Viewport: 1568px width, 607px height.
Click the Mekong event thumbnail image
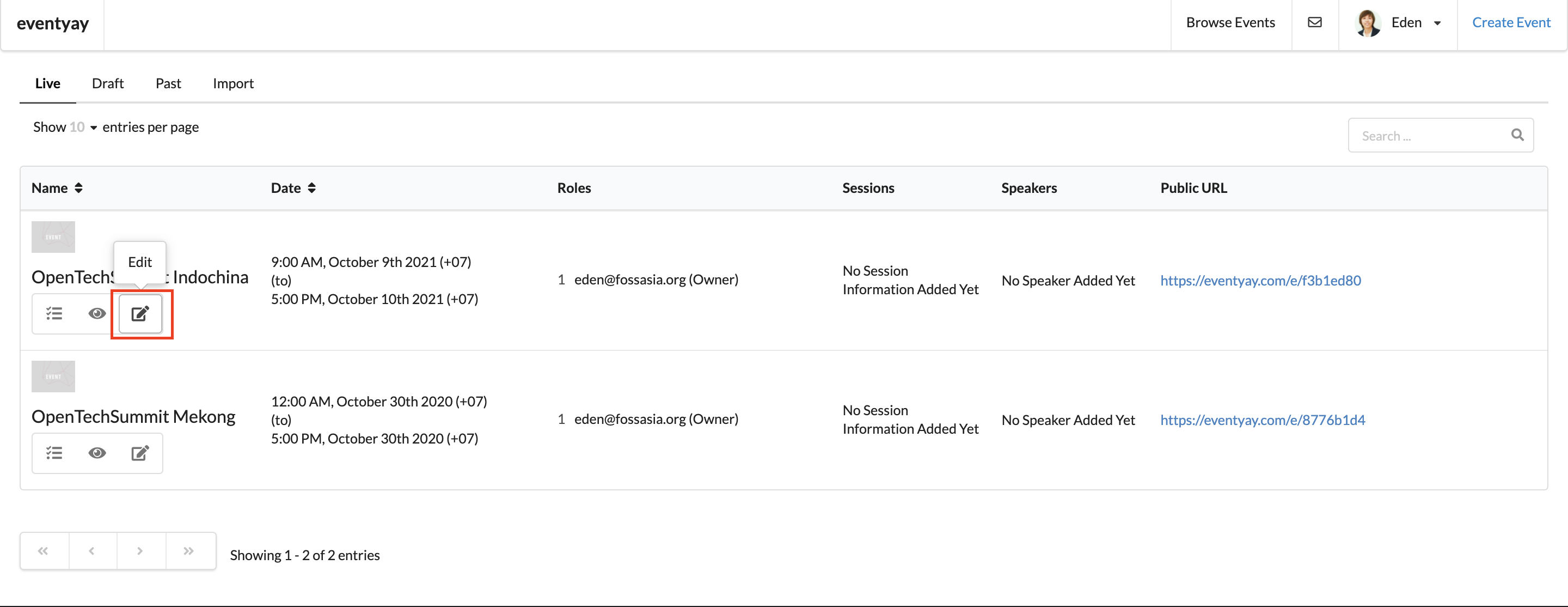coord(53,377)
